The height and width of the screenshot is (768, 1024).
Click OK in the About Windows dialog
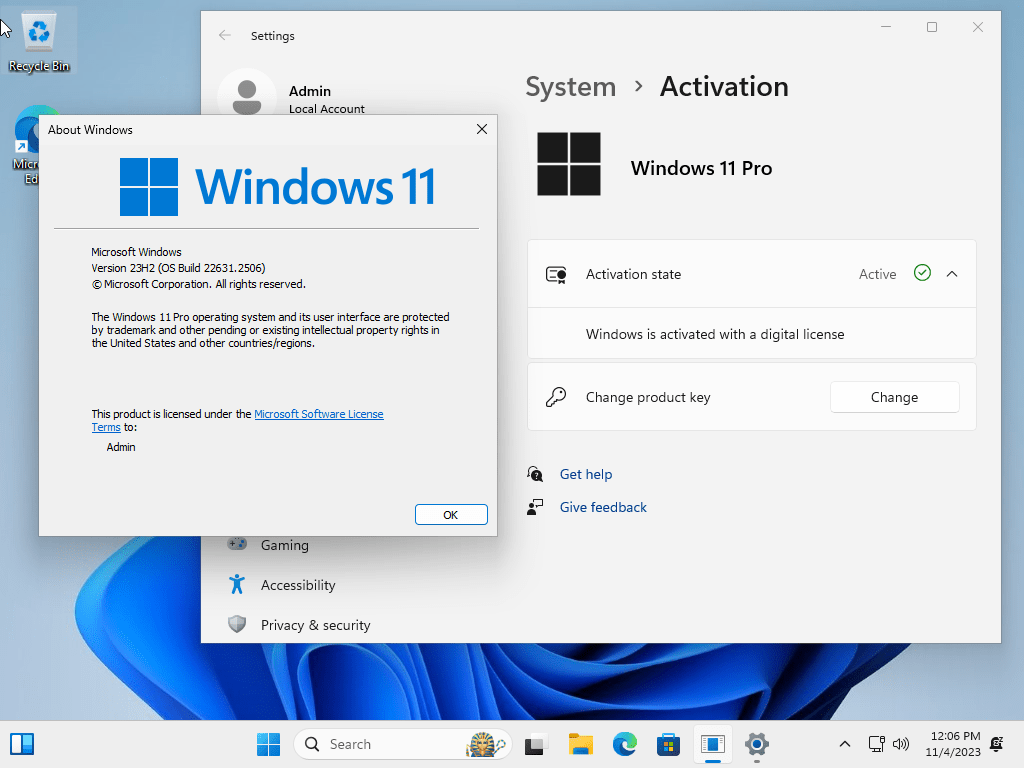[451, 514]
